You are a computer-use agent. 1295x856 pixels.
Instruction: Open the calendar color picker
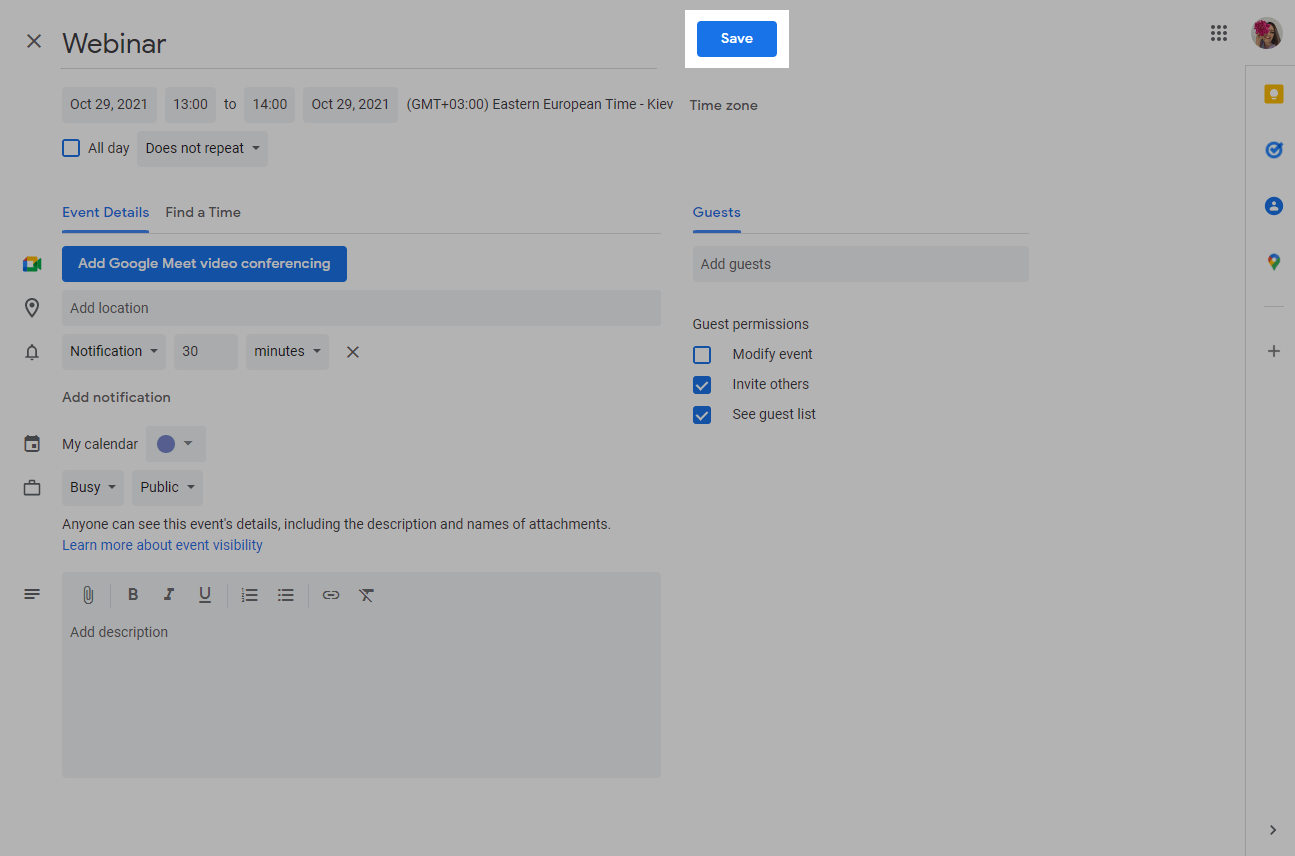[176, 444]
